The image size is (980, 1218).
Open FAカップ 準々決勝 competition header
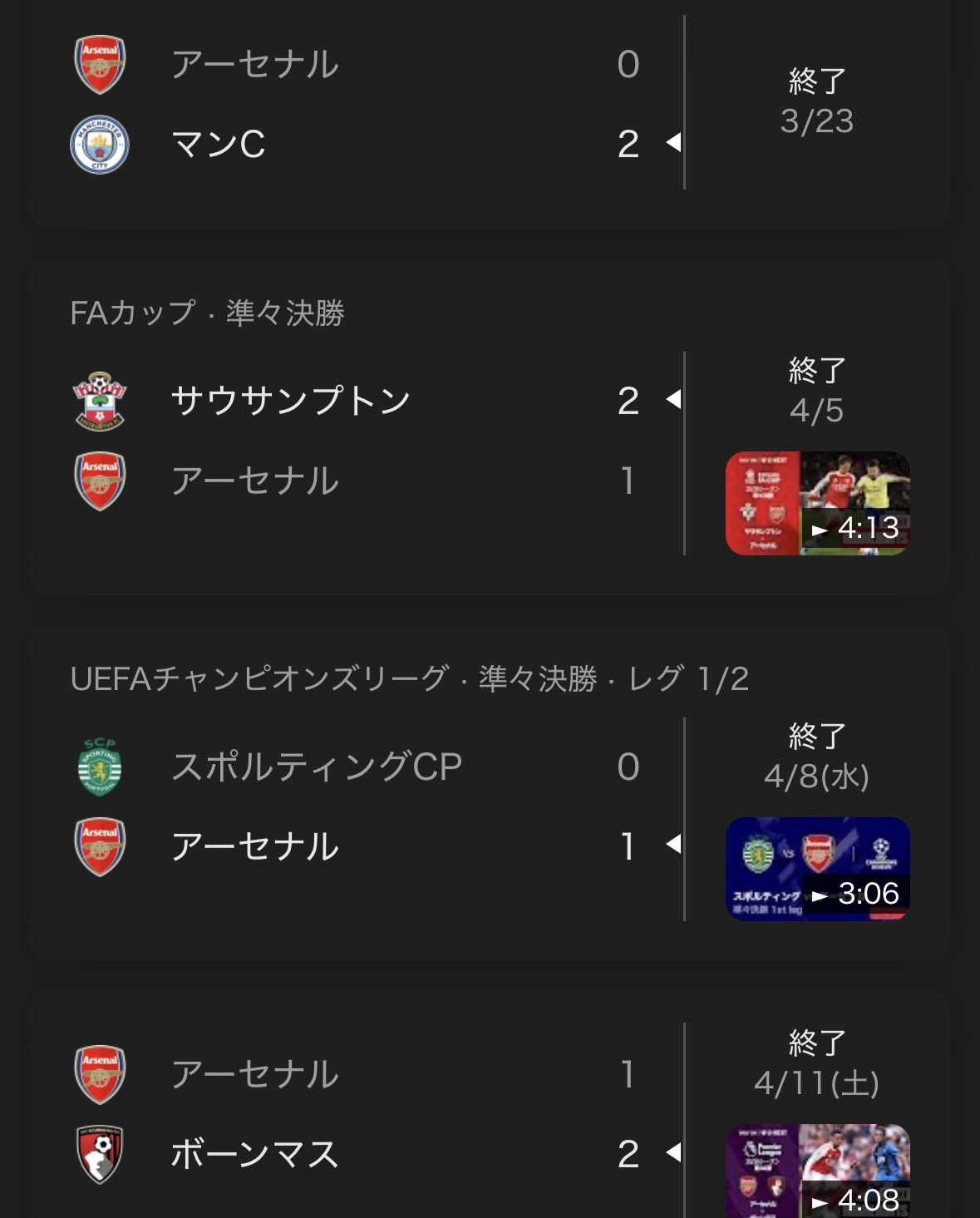pos(207,313)
